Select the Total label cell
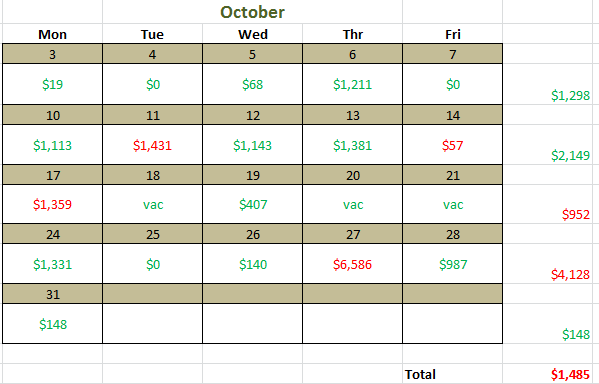Screen dimensions: 599x384 tap(452, 374)
